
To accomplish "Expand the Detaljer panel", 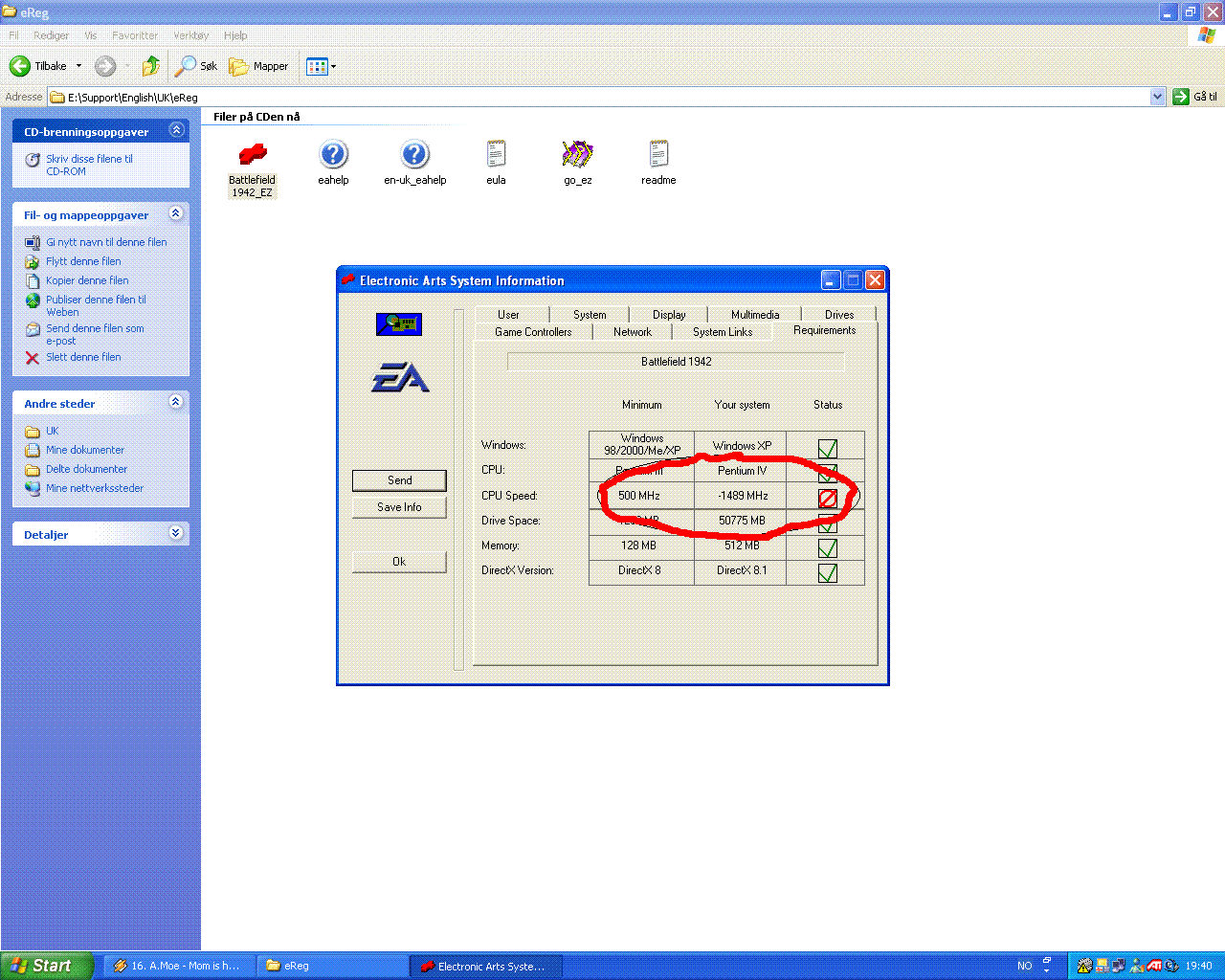I will click(x=176, y=533).
